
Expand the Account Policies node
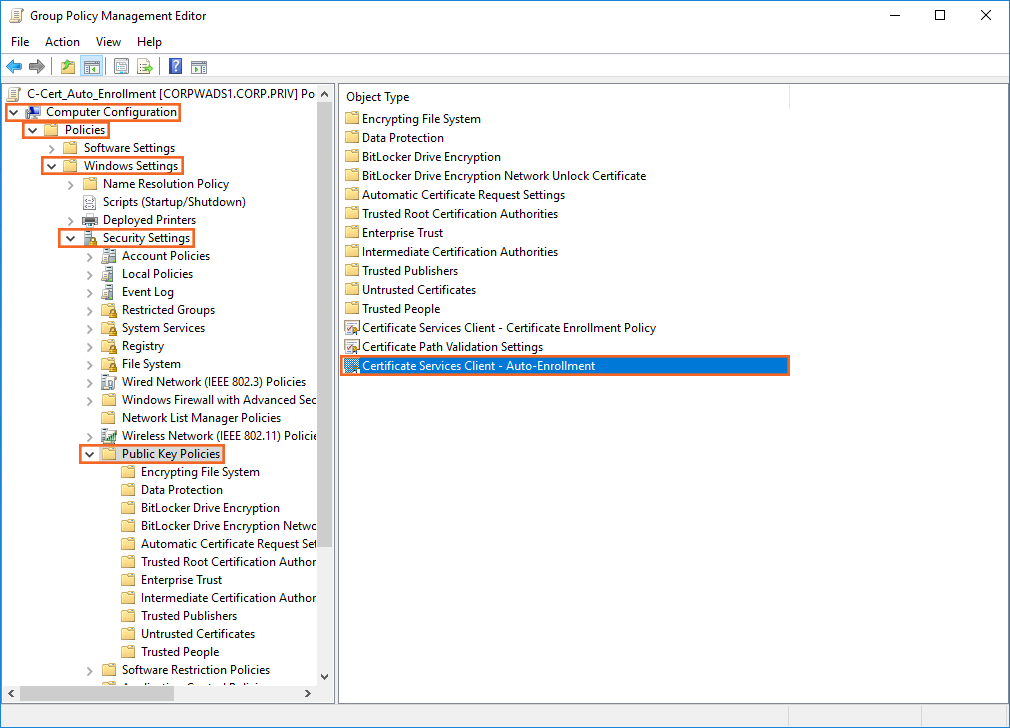coord(89,256)
